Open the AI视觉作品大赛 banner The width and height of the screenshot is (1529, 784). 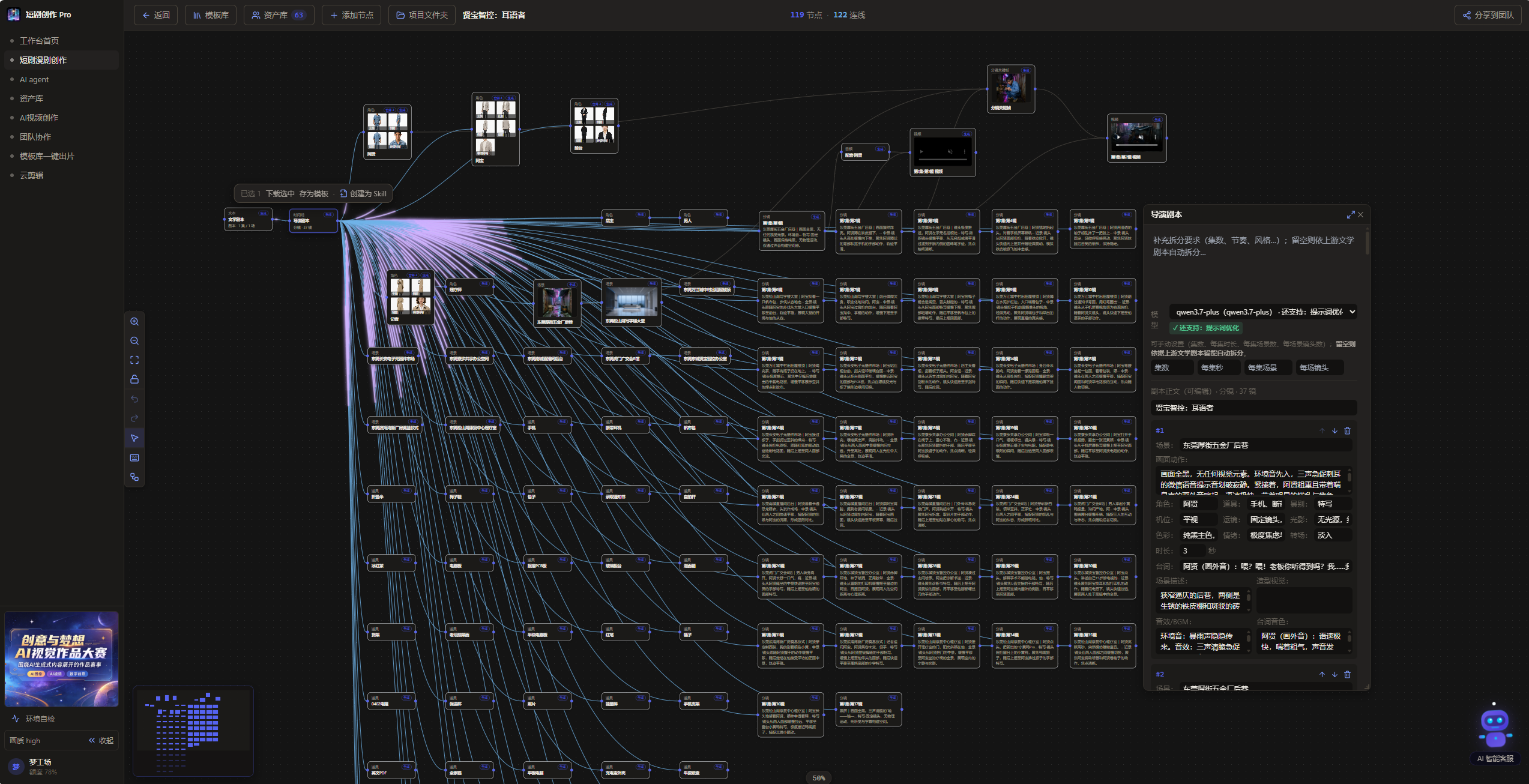pos(62,659)
